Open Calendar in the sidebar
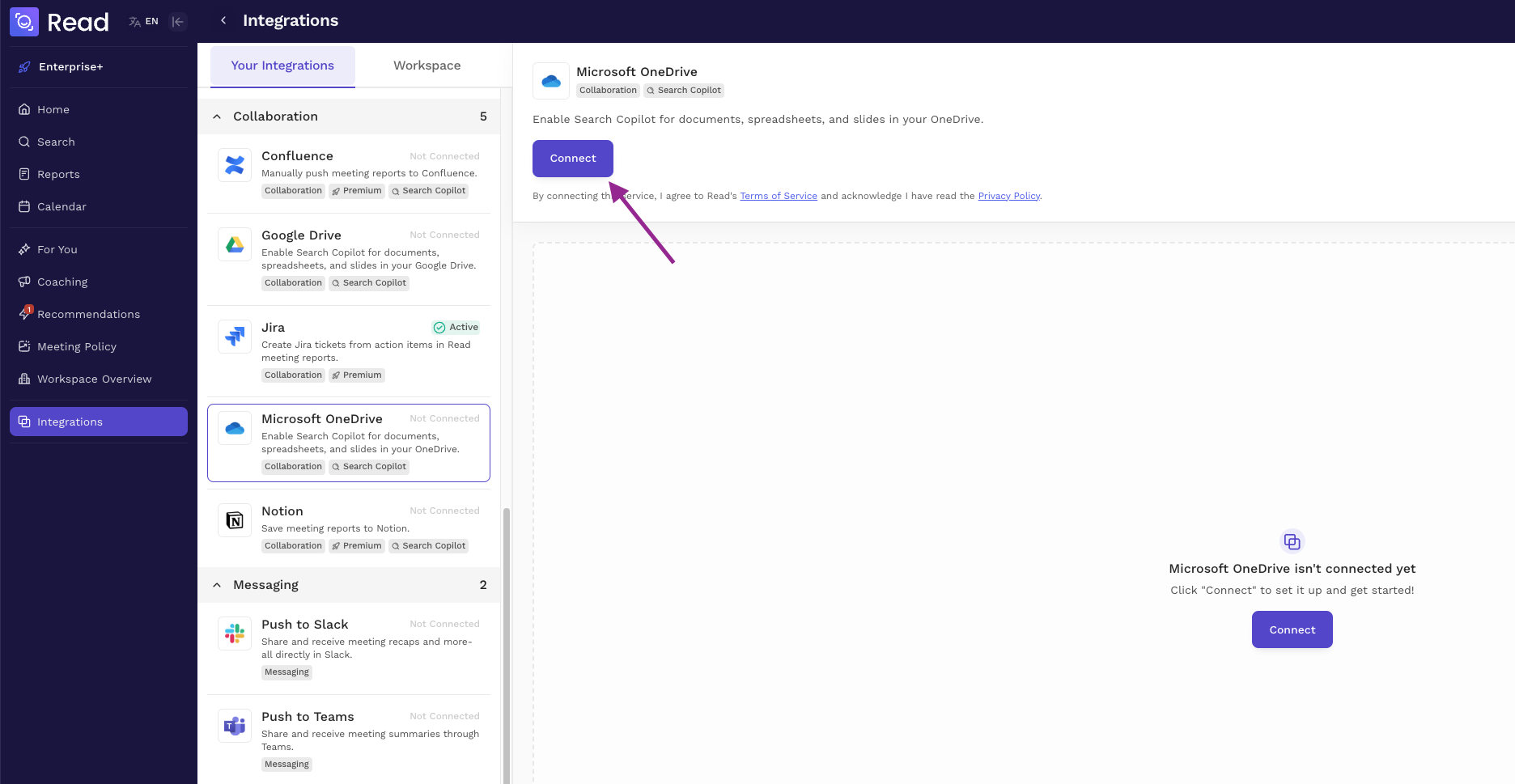The width and height of the screenshot is (1515, 784). (x=99, y=206)
